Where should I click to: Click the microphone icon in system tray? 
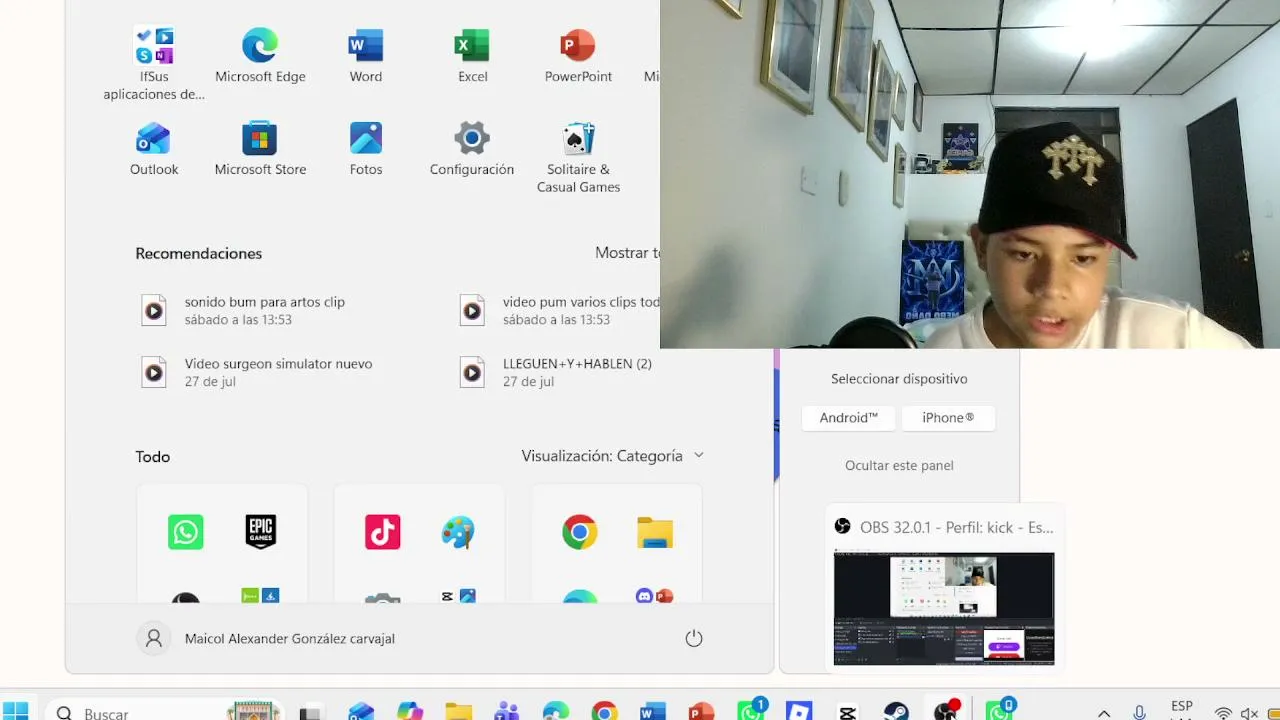[1139, 713]
